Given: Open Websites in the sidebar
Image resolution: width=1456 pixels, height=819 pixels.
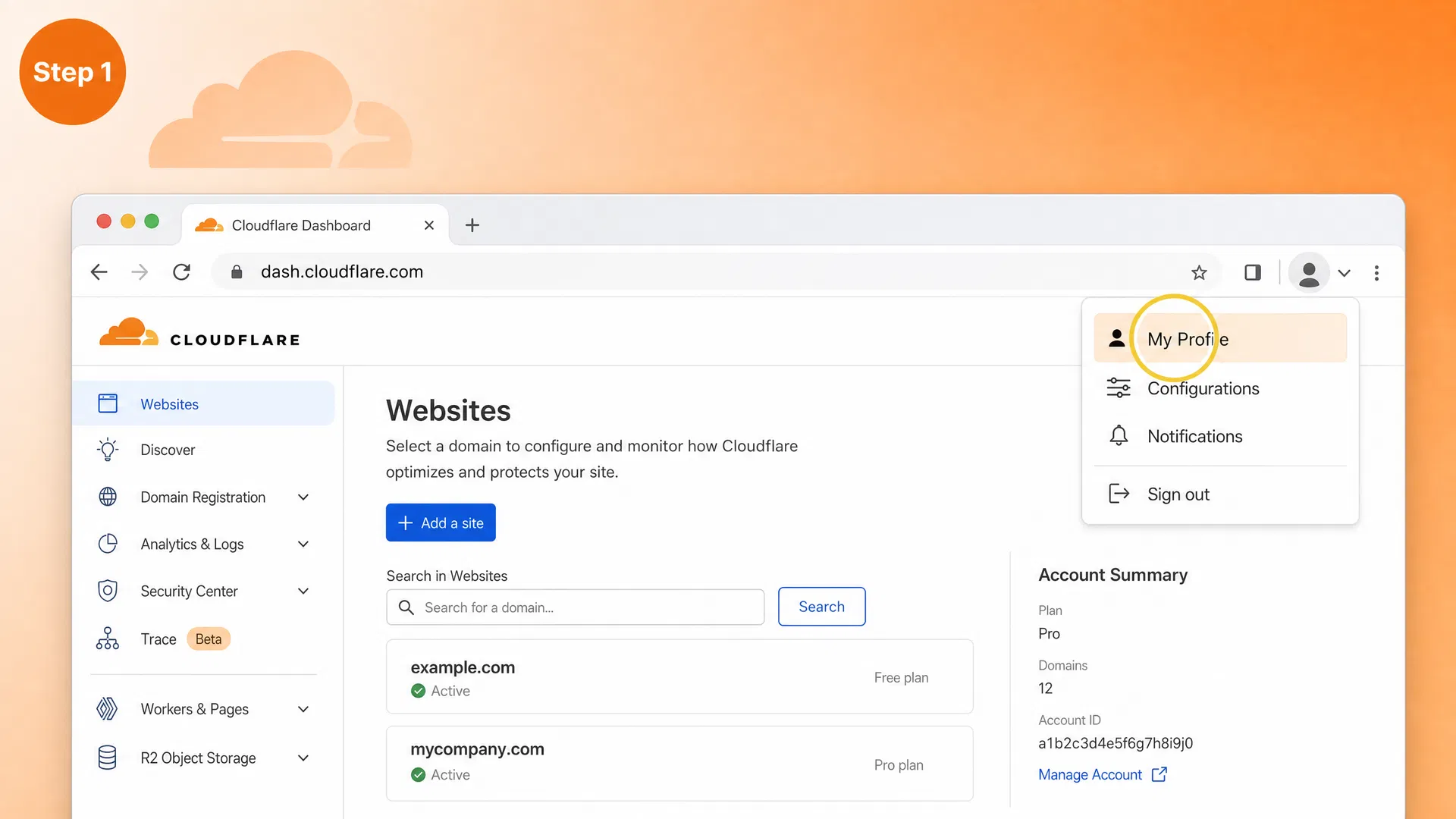Looking at the screenshot, I should click(x=205, y=403).
